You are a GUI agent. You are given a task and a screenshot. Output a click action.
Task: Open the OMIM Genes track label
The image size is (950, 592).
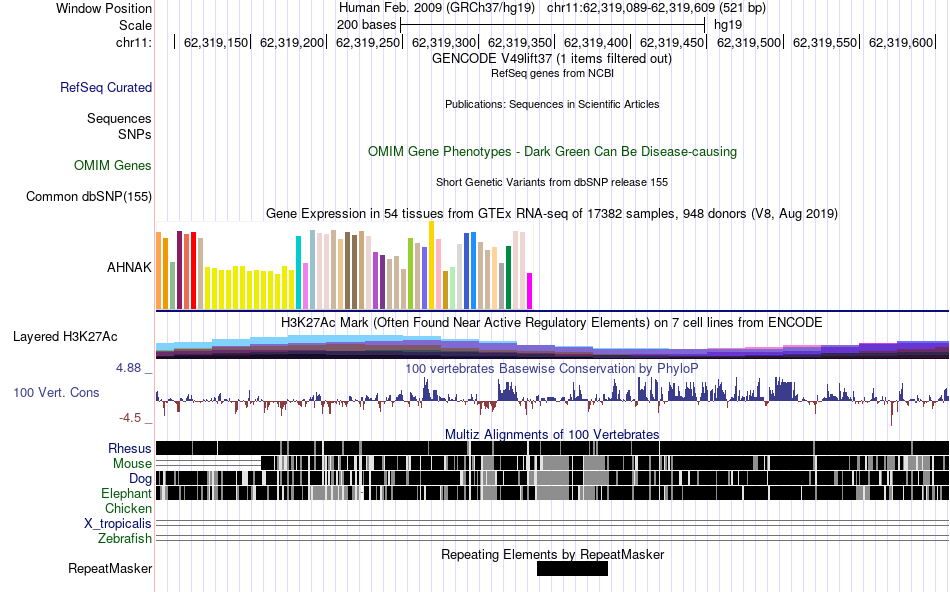(x=112, y=165)
